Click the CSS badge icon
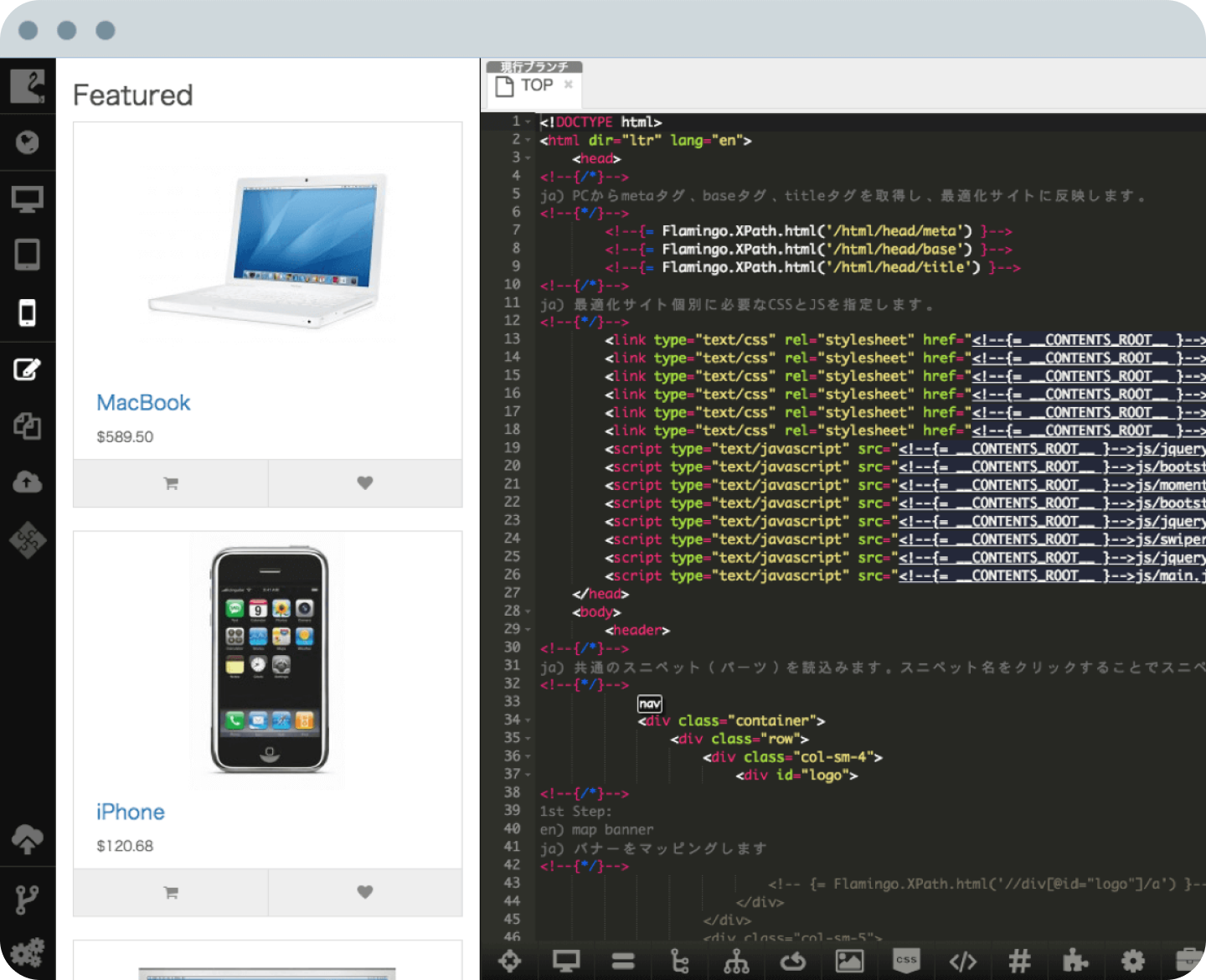This screenshot has height=980, width=1206. 906,961
